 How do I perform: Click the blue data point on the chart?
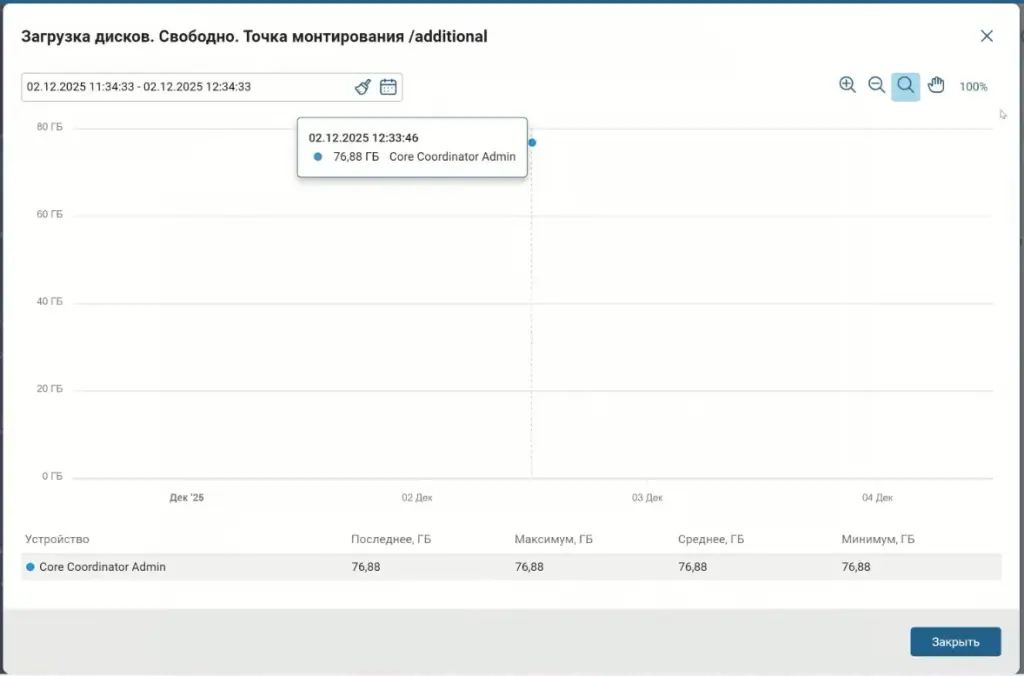[532, 143]
